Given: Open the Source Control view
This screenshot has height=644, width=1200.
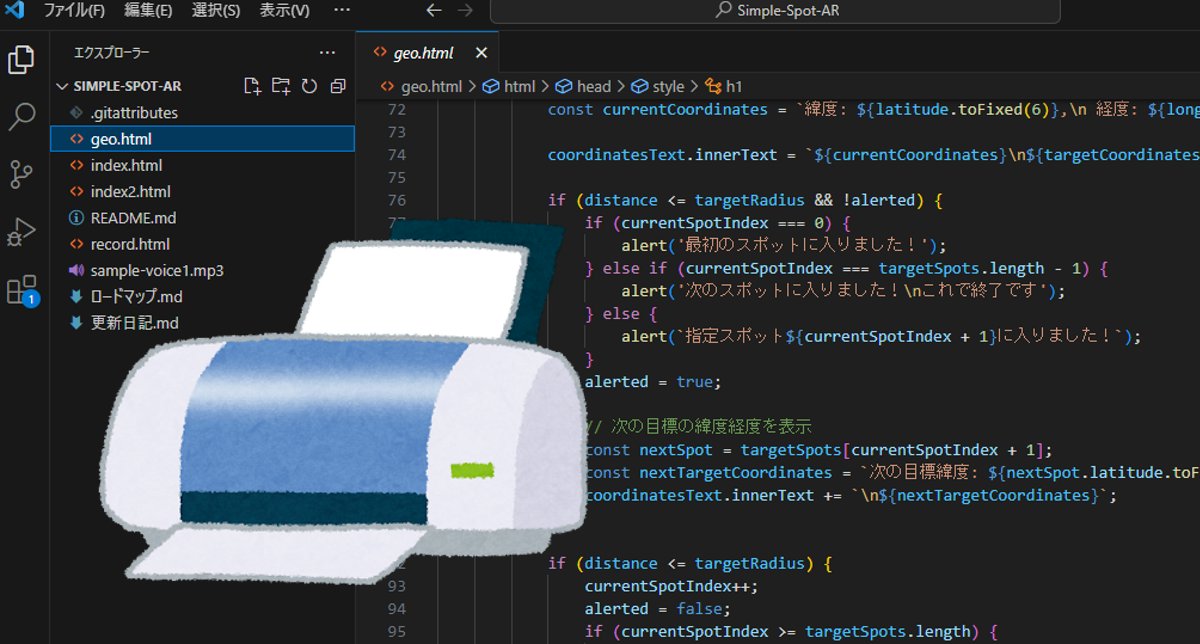Looking at the screenshot, I should point(21,174).
